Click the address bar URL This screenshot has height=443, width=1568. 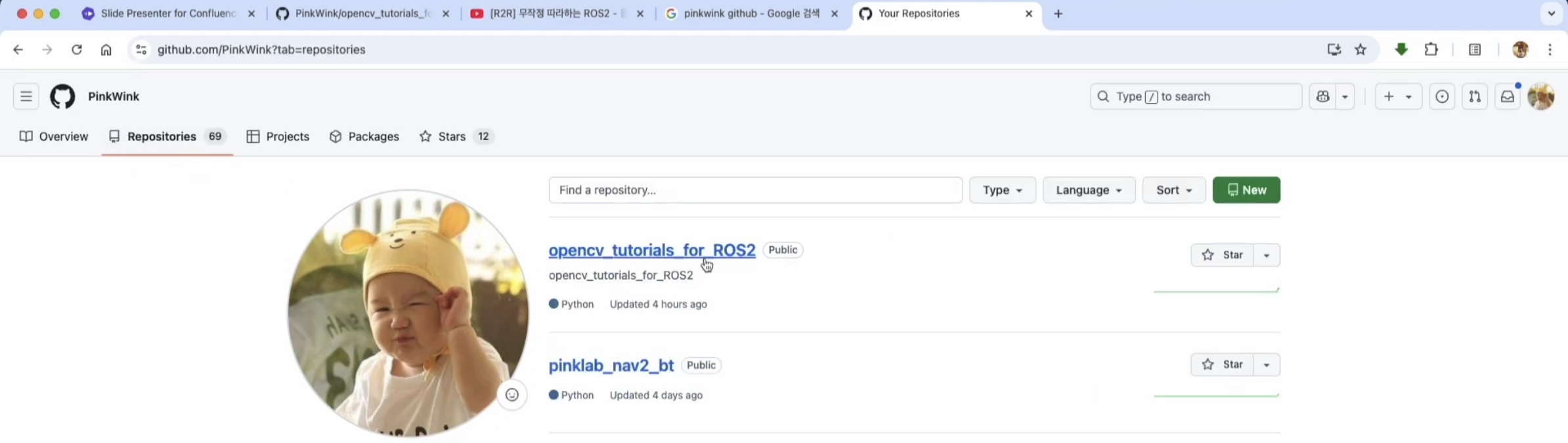[x=261, y=50]
